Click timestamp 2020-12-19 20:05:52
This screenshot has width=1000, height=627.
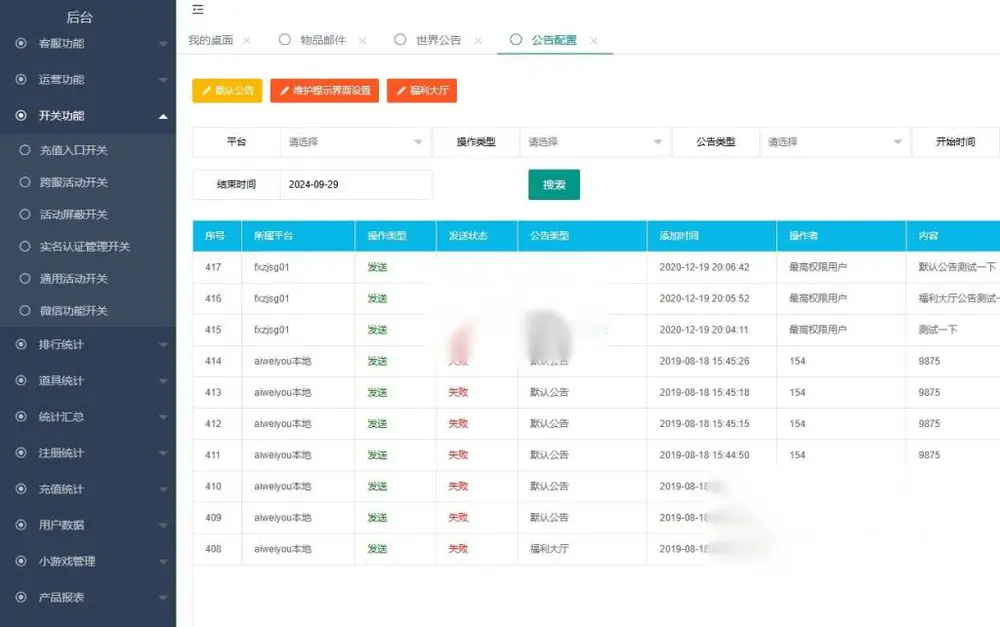tap(705, 299)
